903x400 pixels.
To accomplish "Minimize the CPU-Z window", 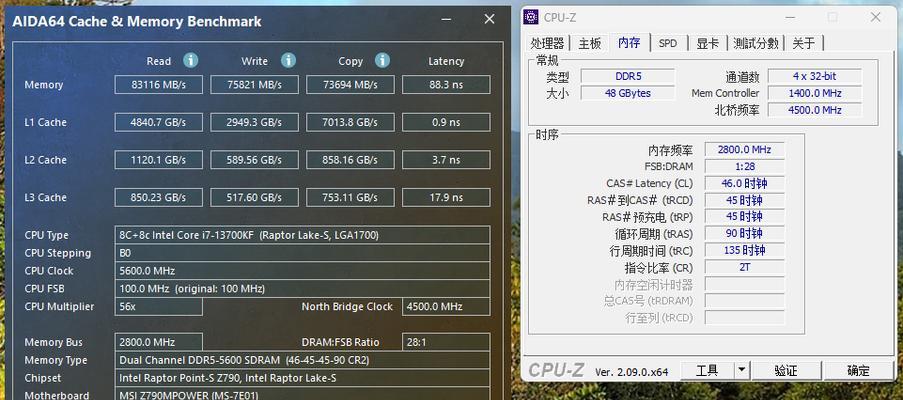I will click(x=788, y=17).
